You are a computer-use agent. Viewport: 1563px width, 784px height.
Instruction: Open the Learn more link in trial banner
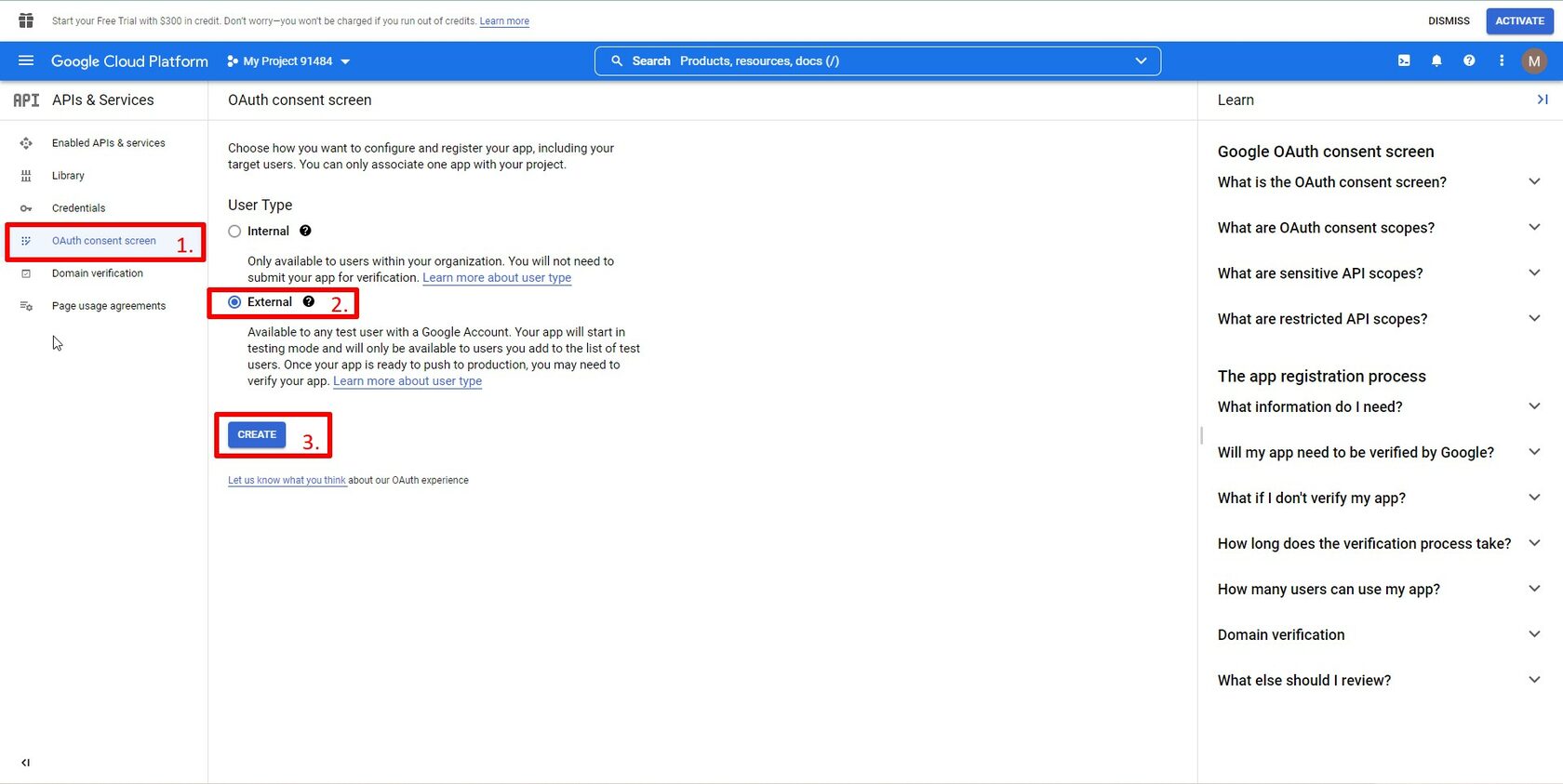pyautogui.click(x=504, y=21)
